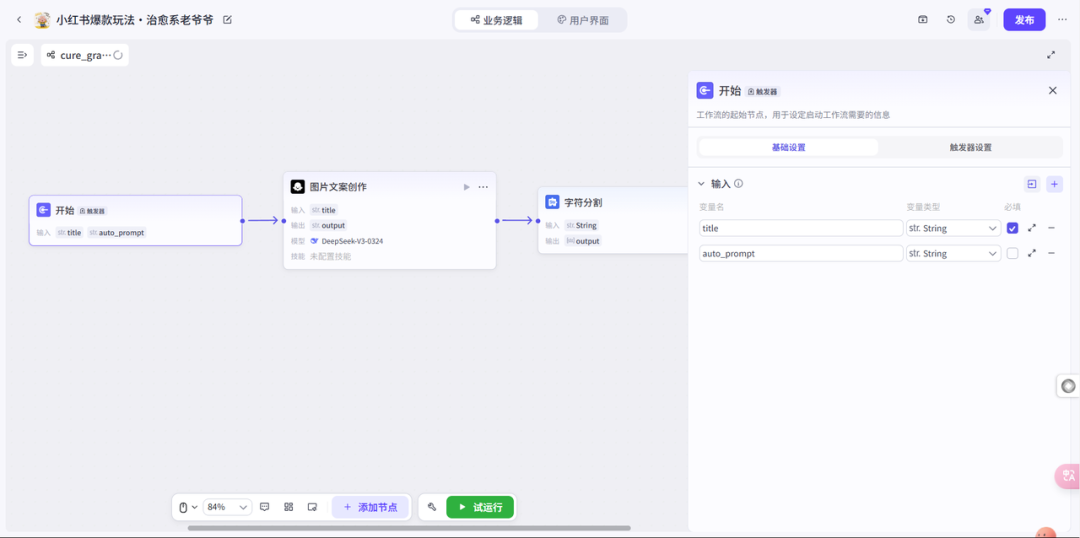1080x538 pixels.
Task: Select the cure_gra workflow tab
Action: click(85, 55)
